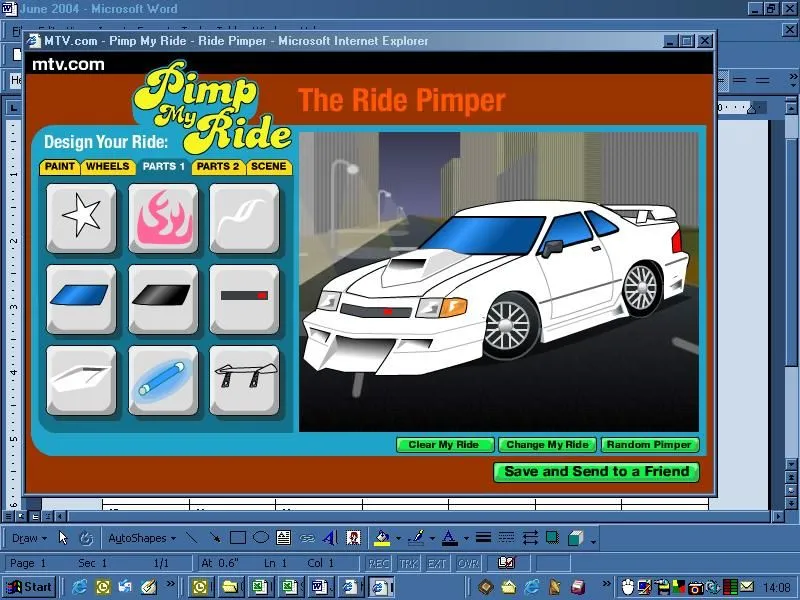Add the rear spoiler wing part
The width and height of the screenshot is (800, 600).
click(244, 379)
